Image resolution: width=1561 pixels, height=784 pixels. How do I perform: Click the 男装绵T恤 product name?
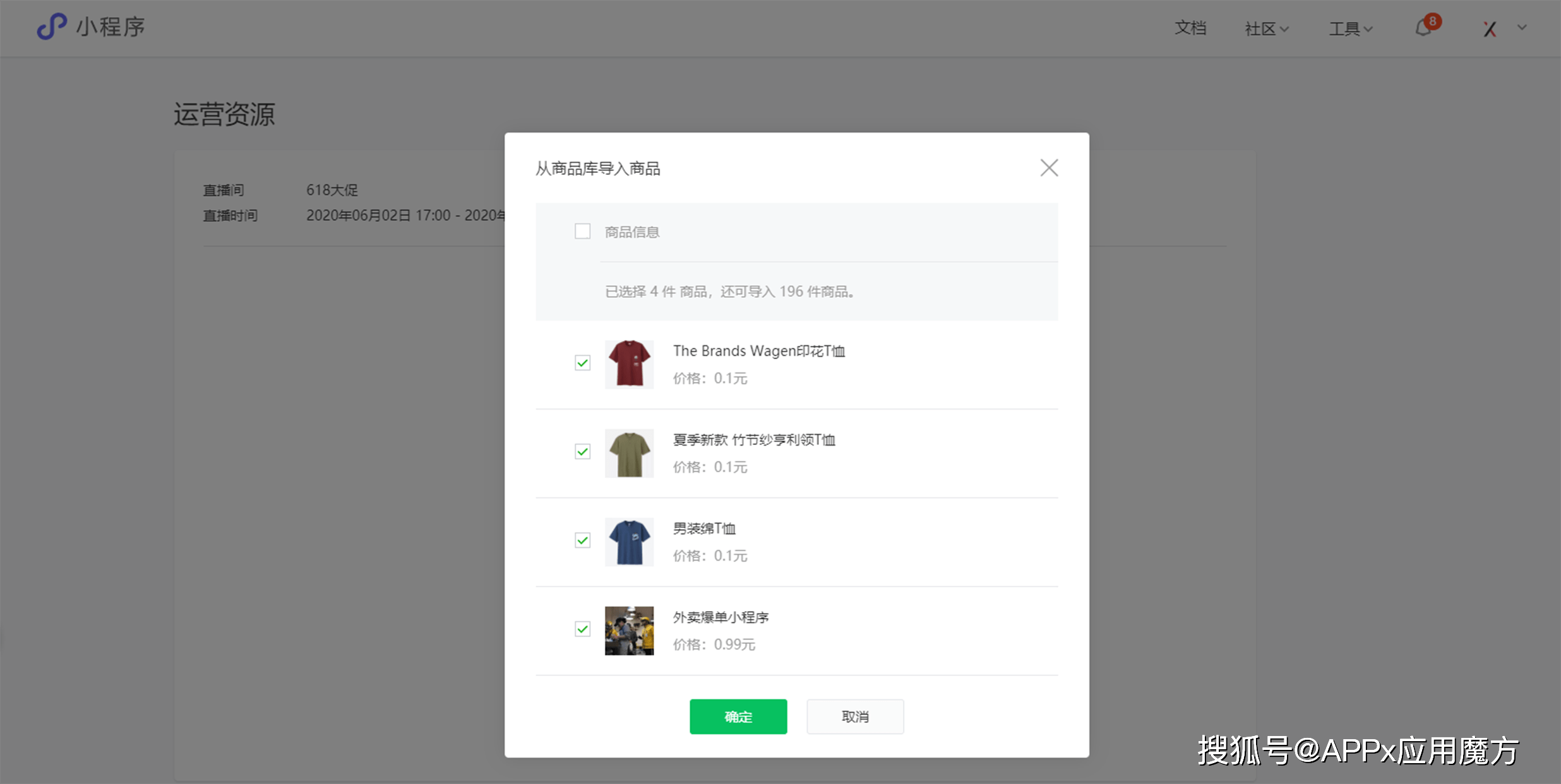click(x=704, y=528)
